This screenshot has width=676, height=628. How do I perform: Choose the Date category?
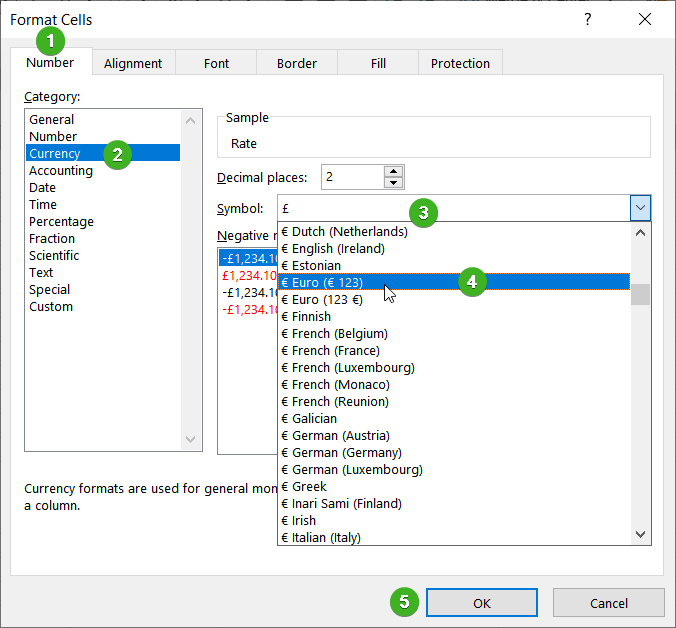[103, 187]
